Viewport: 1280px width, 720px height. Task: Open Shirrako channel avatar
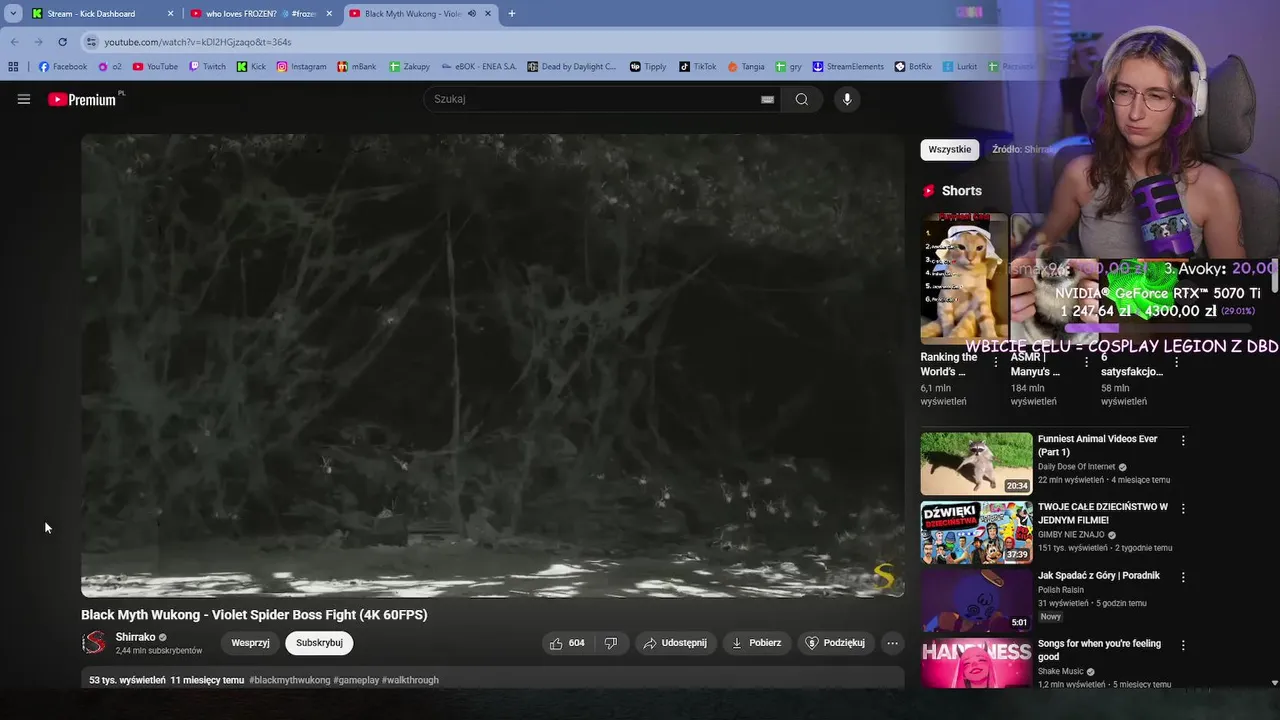(94, 643)
